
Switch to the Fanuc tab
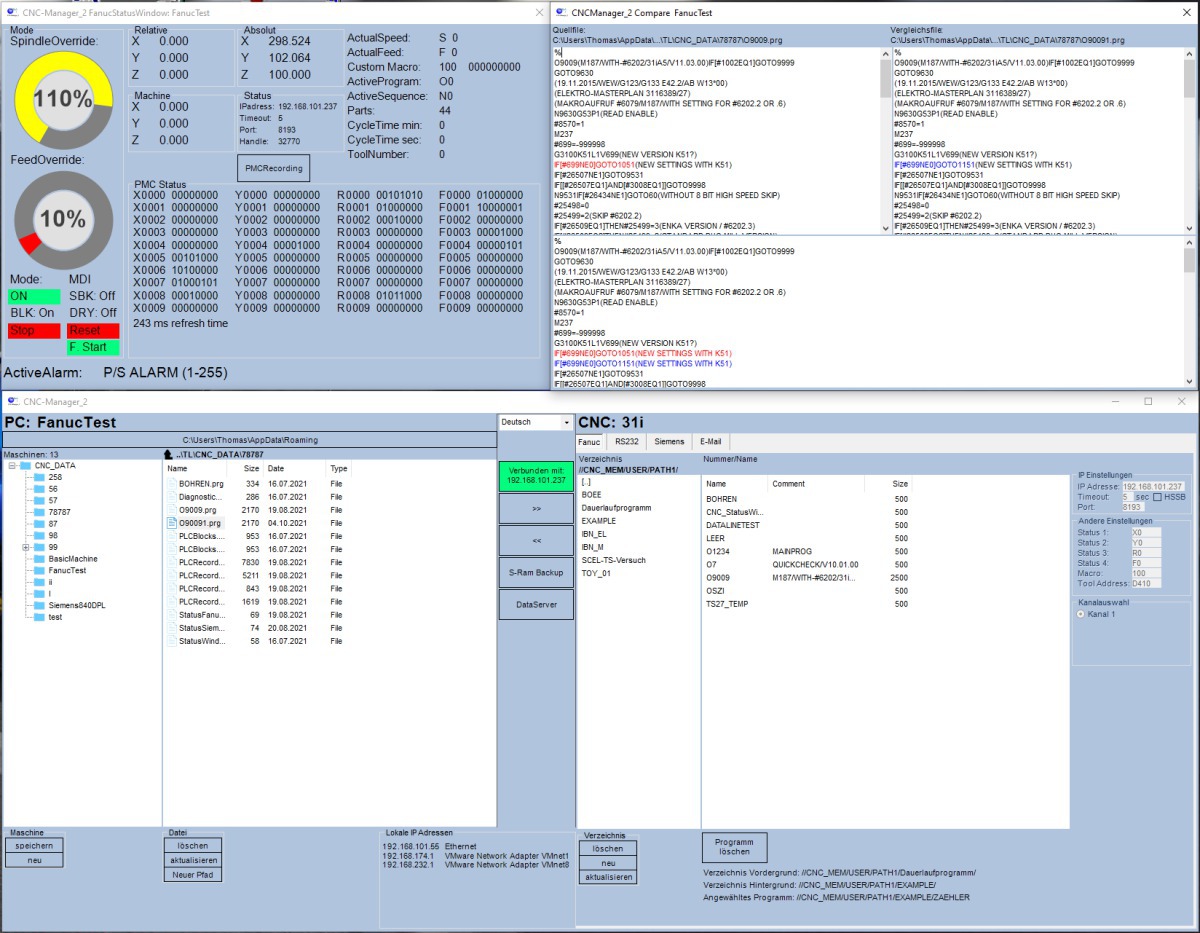click(x=590, y=441)
